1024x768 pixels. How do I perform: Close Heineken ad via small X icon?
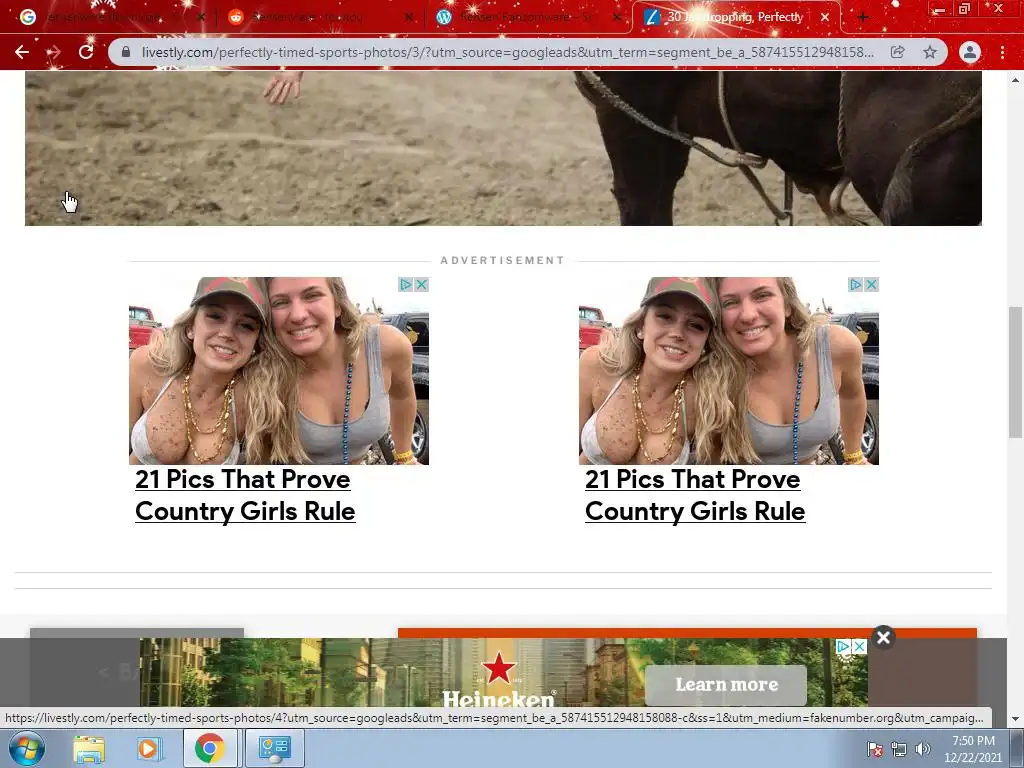(x=860, y=647)
